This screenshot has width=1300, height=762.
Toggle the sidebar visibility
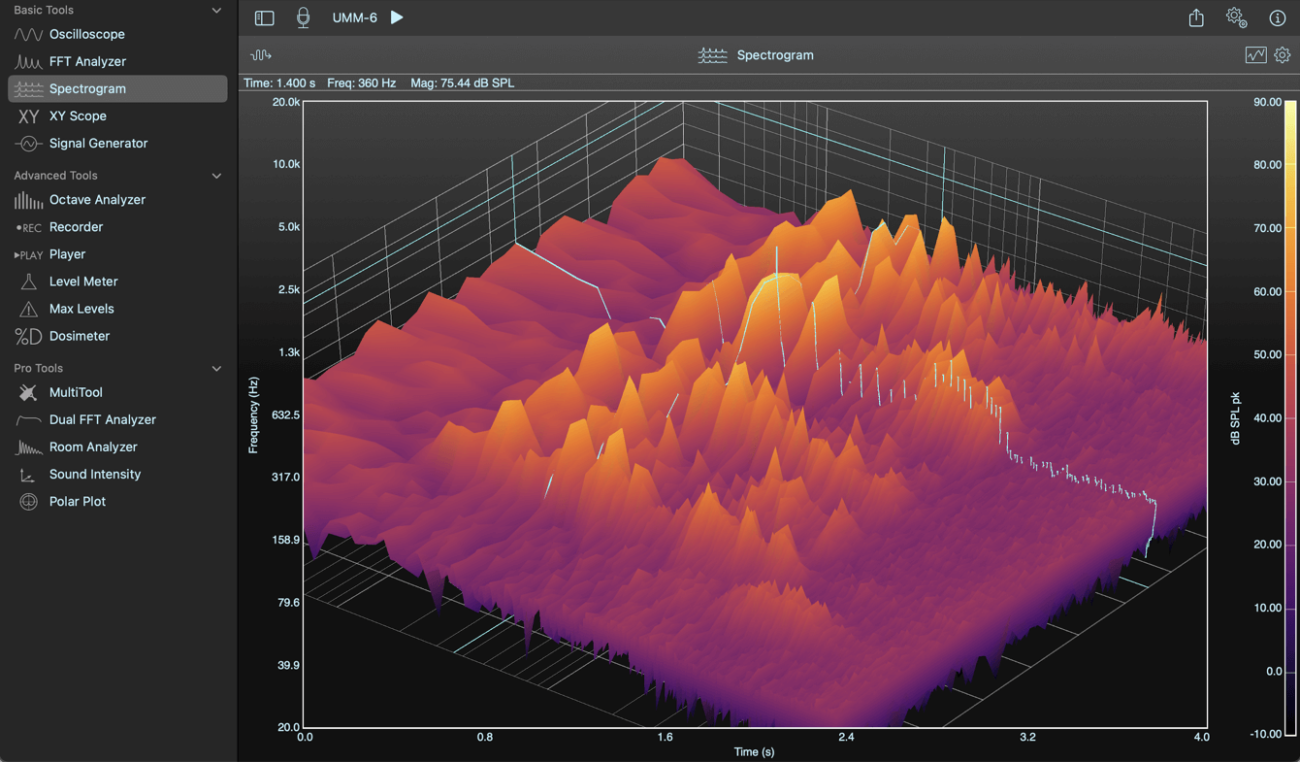click(x=264, y=18)
